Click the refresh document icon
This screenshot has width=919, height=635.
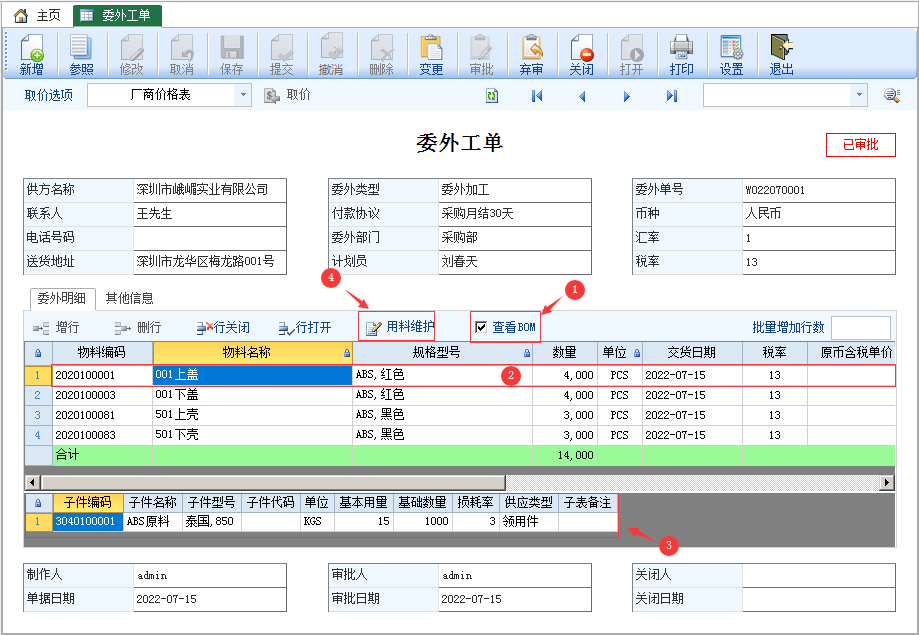[x=492, y=96]
